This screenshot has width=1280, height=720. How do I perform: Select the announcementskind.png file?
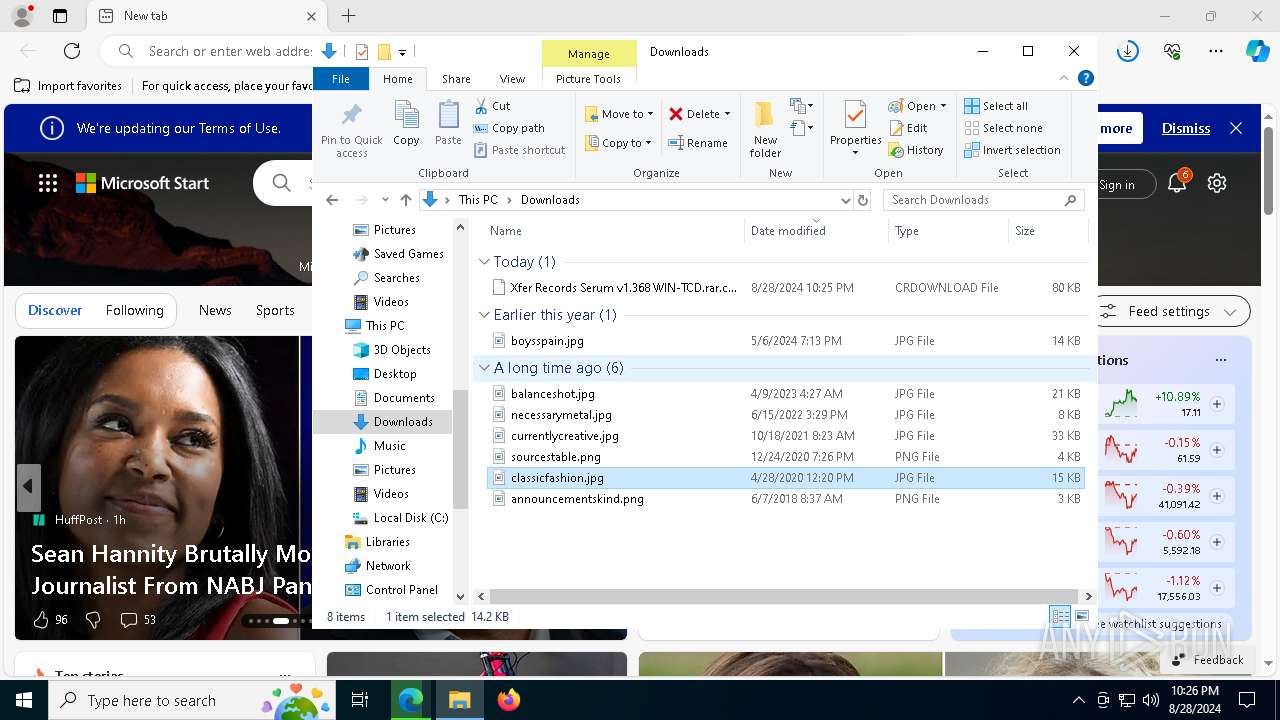point(577,499)
